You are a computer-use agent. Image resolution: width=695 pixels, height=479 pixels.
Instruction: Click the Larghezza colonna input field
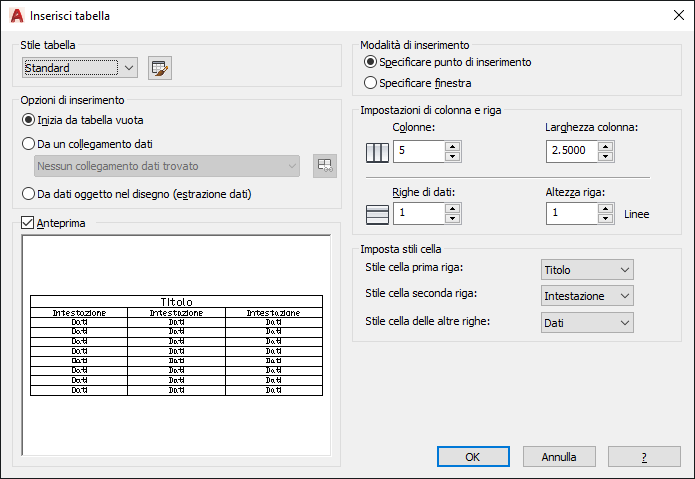point(572,152)
